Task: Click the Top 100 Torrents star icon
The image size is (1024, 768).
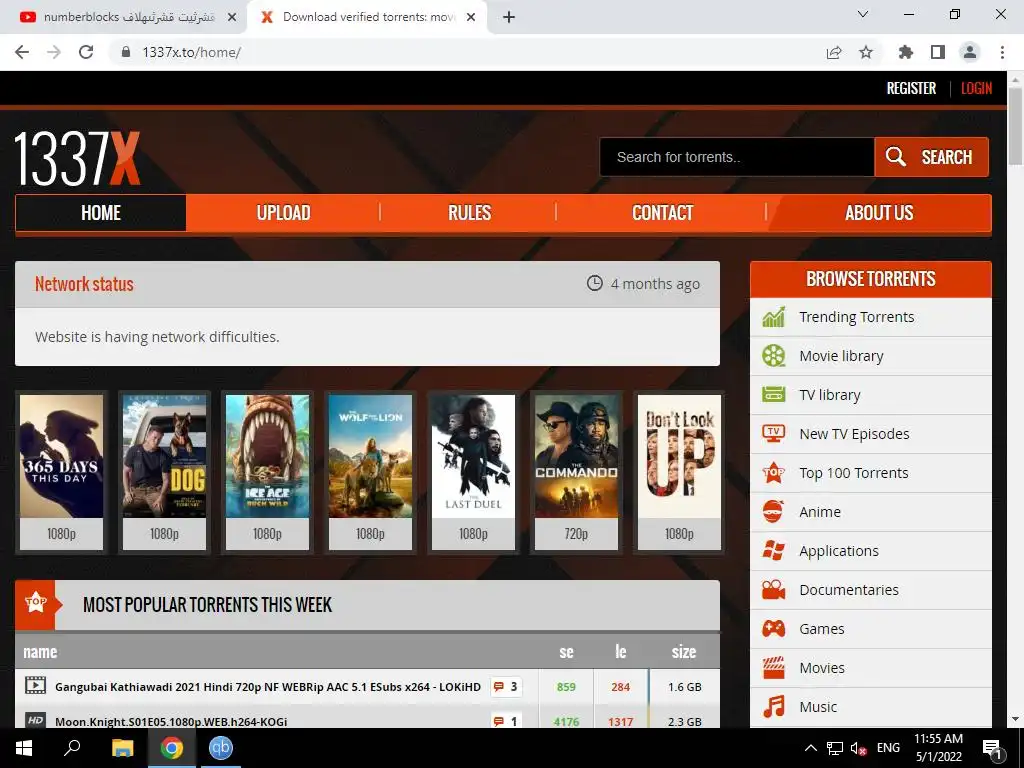Action: point(773,472)
